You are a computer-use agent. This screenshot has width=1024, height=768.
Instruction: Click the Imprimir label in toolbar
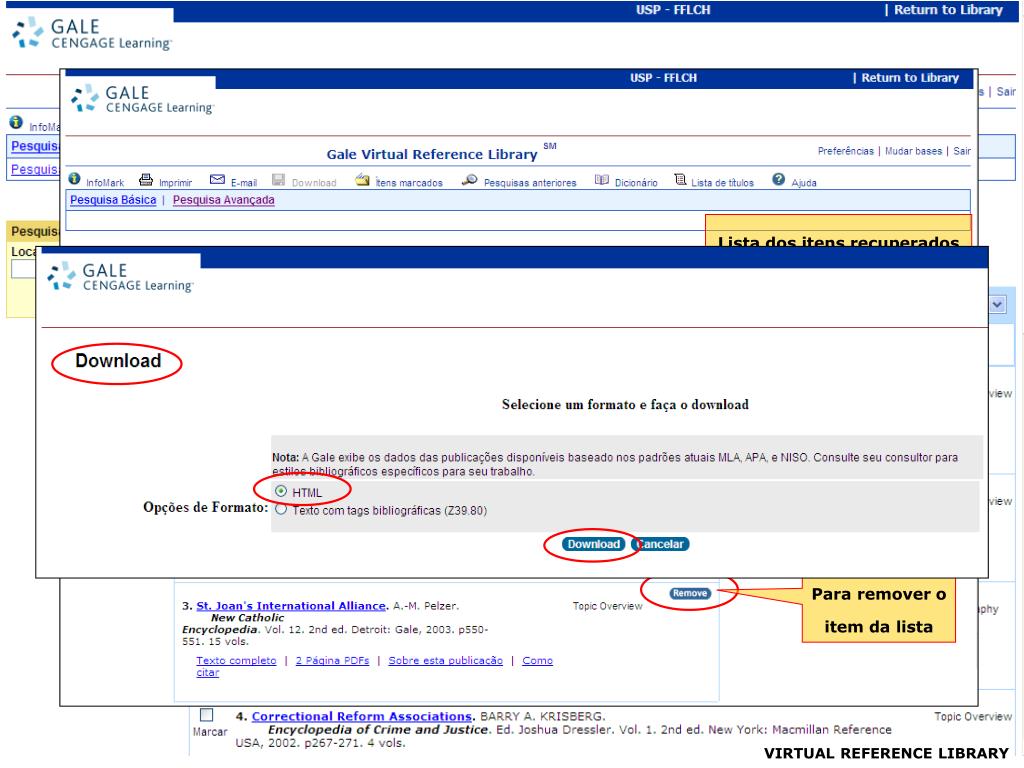click(x=176, y=183)
